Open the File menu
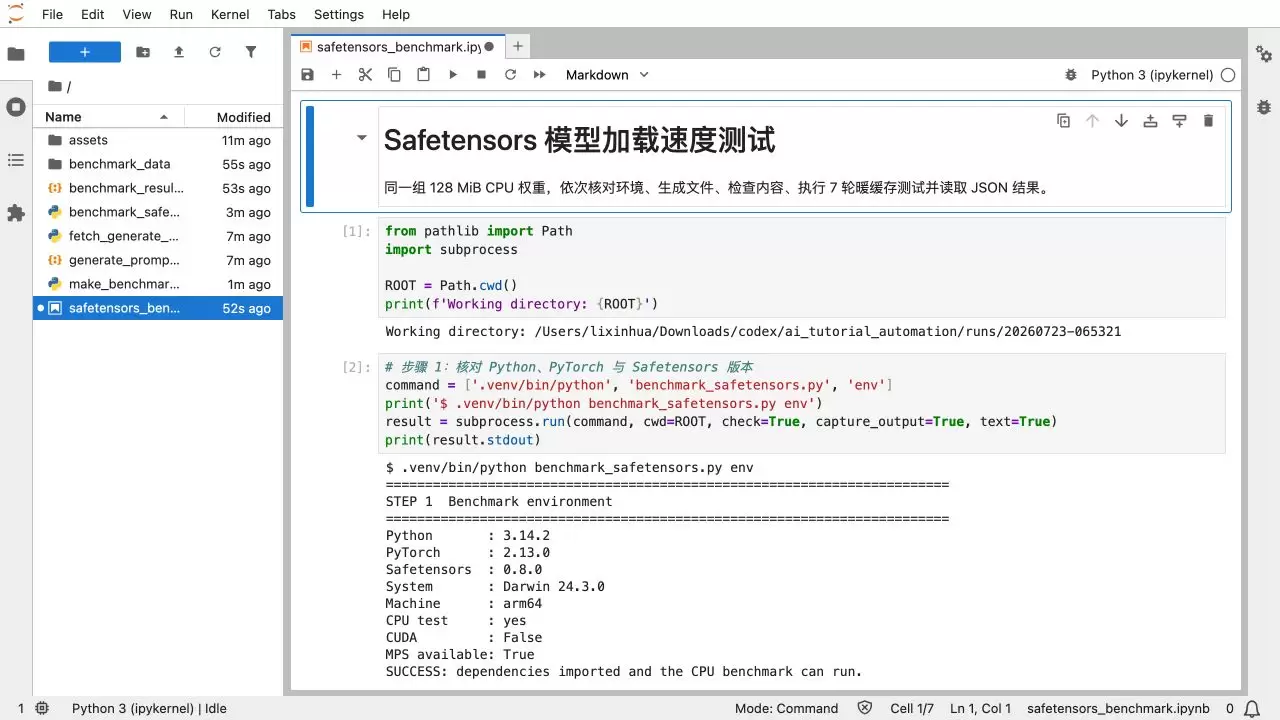The image size is (1280, 720). pyautogui.click(x=52, y=14)
